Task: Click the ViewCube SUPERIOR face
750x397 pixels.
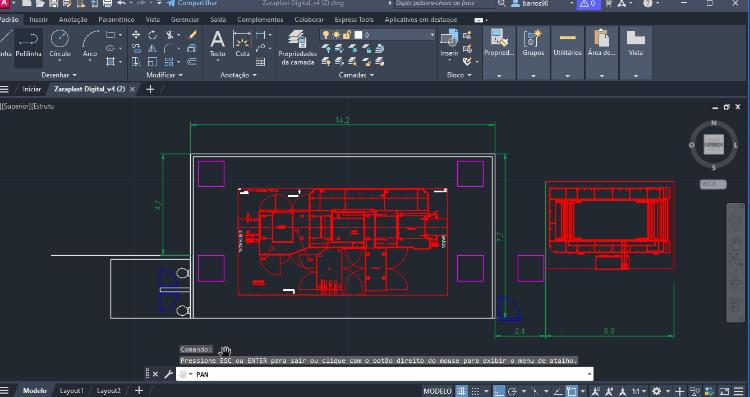Action: (714, 144)
